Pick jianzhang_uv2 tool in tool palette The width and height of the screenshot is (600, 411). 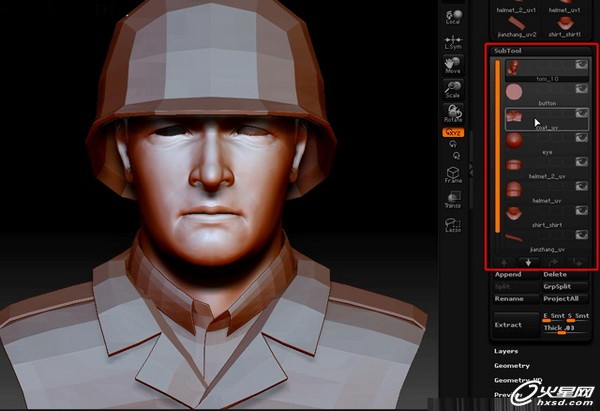(517, 28)
